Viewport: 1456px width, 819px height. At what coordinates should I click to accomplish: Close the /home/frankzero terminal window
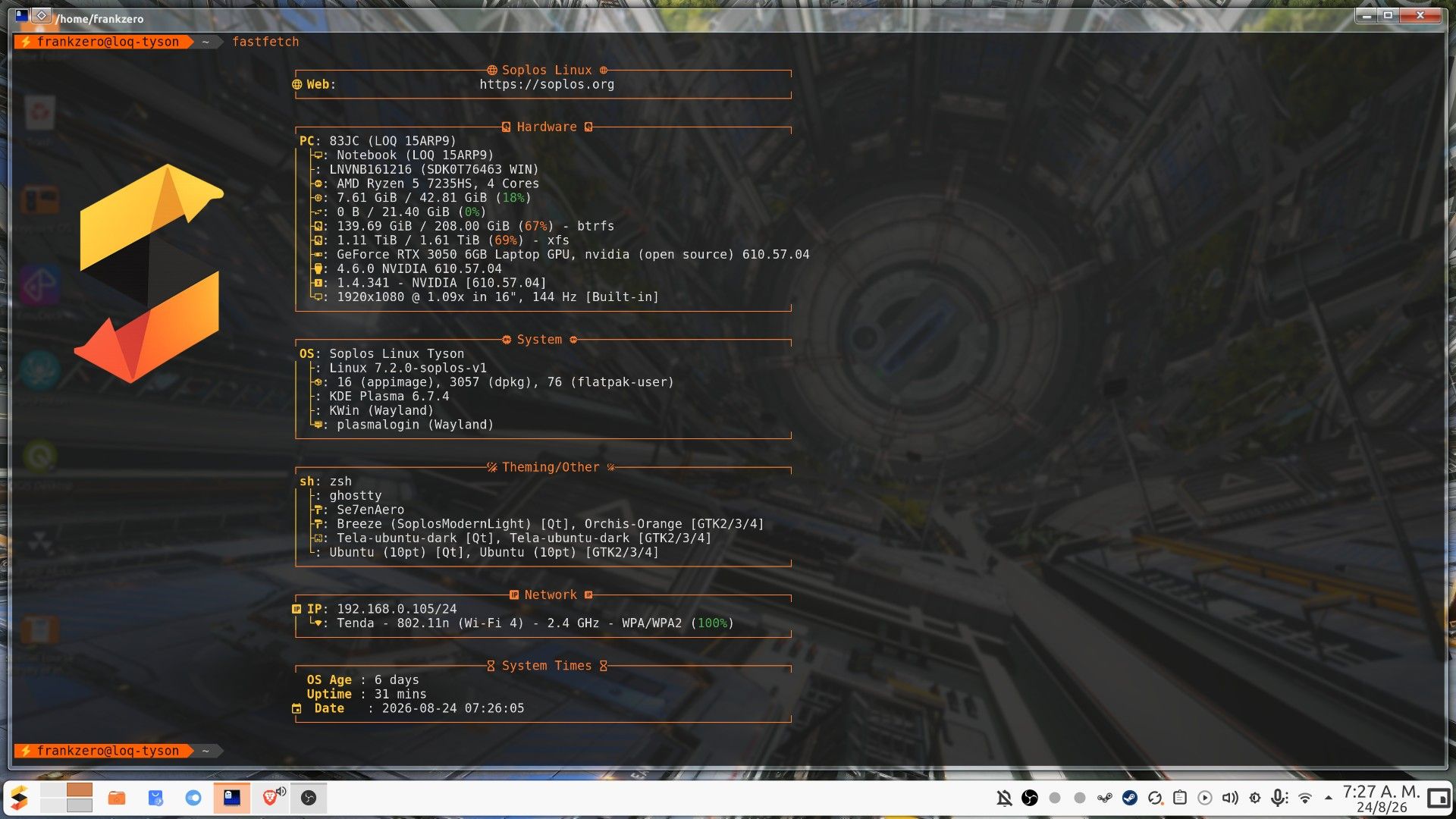click(1420, 15)
